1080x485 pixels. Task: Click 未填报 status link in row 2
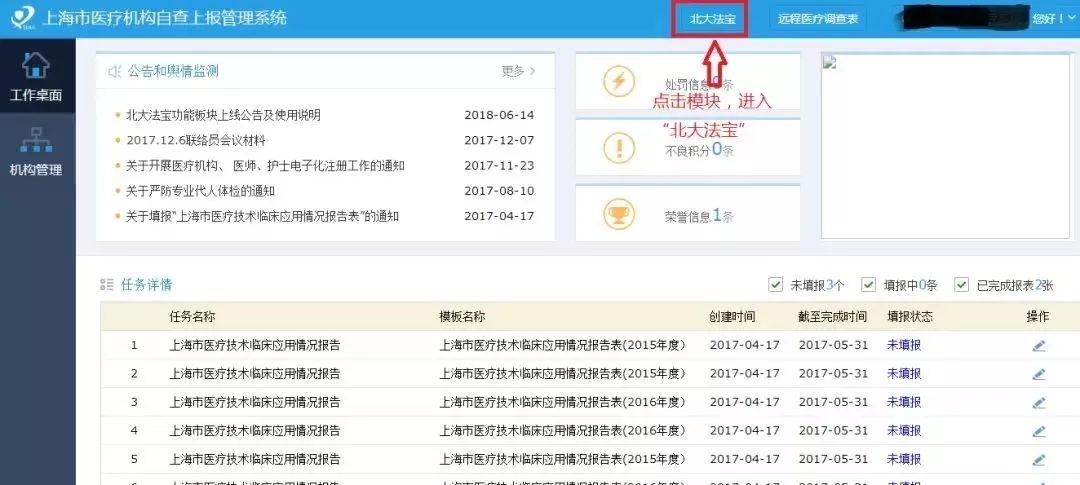tap(903, 374)
